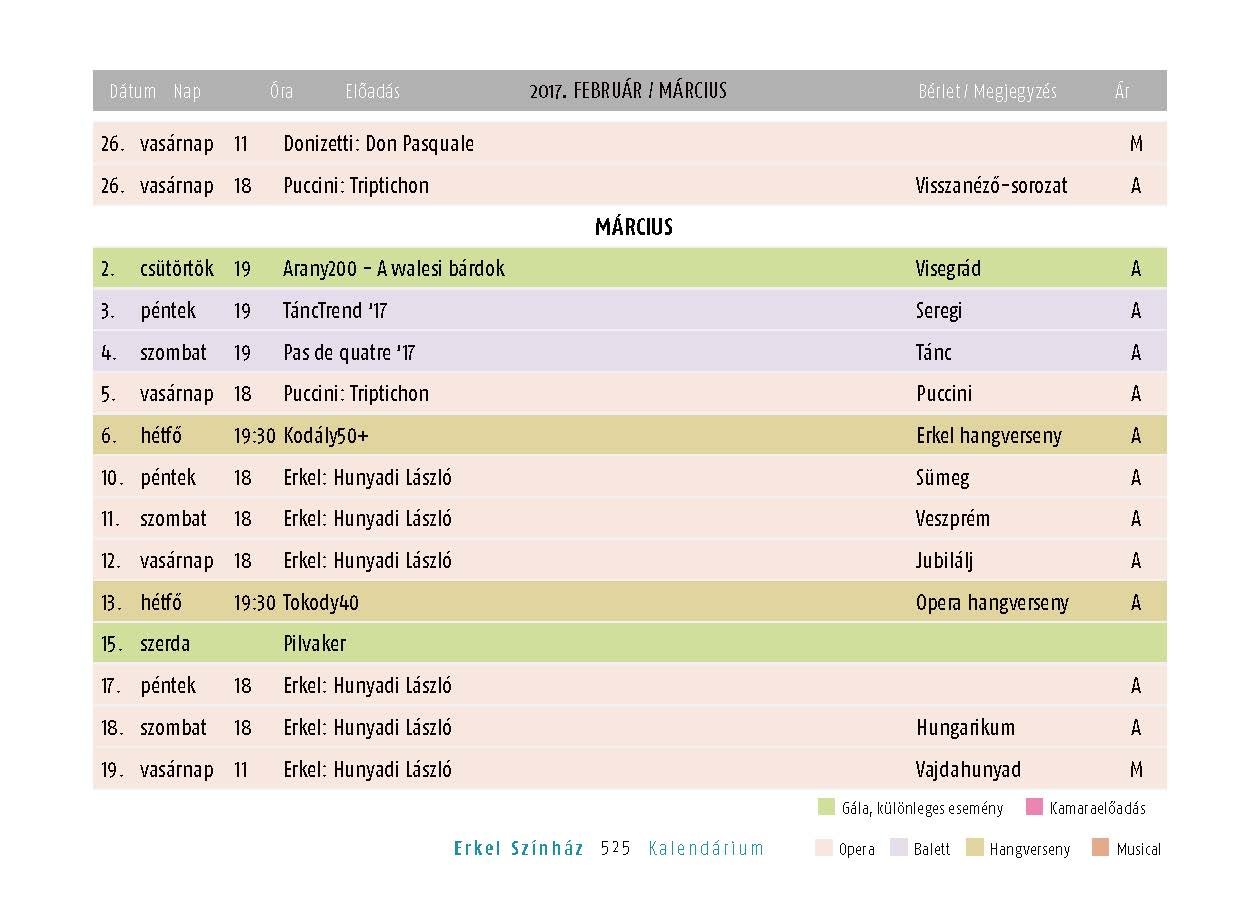Click the "Nap" column header
The image size is (1260, 906).
coord(187,91)
